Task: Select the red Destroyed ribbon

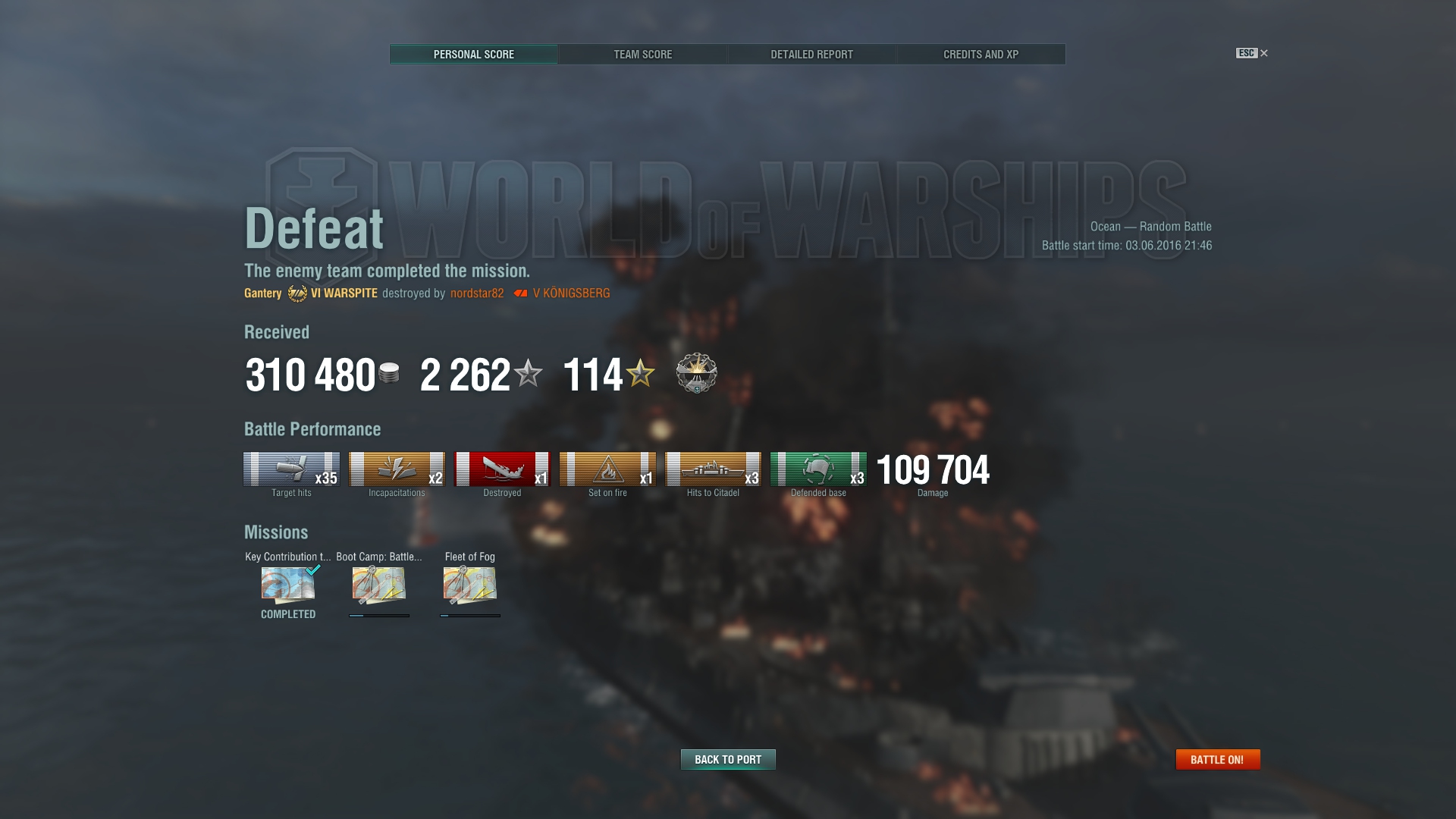Action: 502,469
